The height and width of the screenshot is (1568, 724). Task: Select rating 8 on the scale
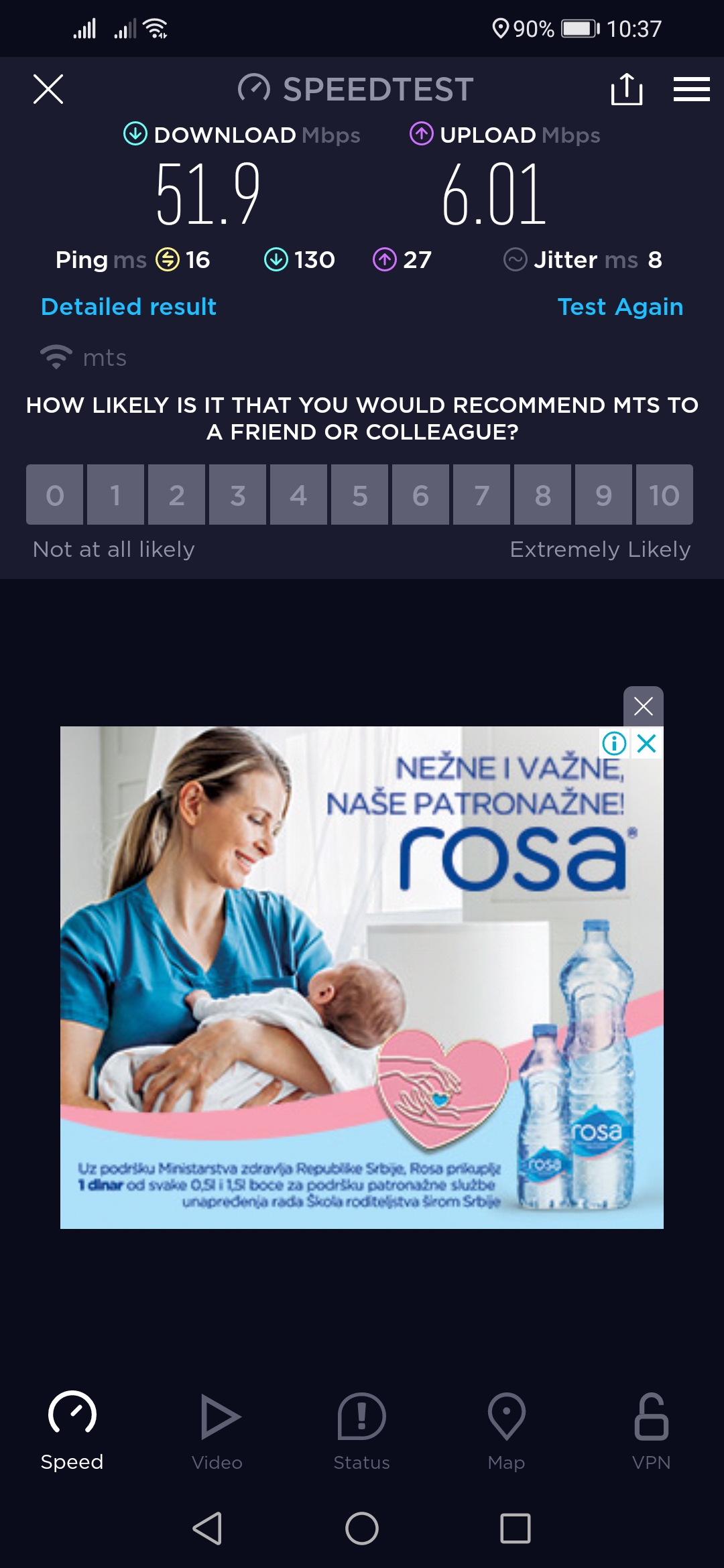pyautogui.click(x=543, y=495)
